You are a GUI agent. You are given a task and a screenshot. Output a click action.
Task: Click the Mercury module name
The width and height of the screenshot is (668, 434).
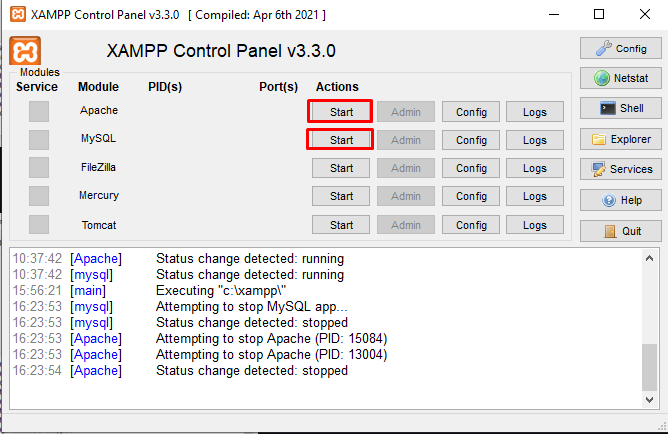pos(99,195)
